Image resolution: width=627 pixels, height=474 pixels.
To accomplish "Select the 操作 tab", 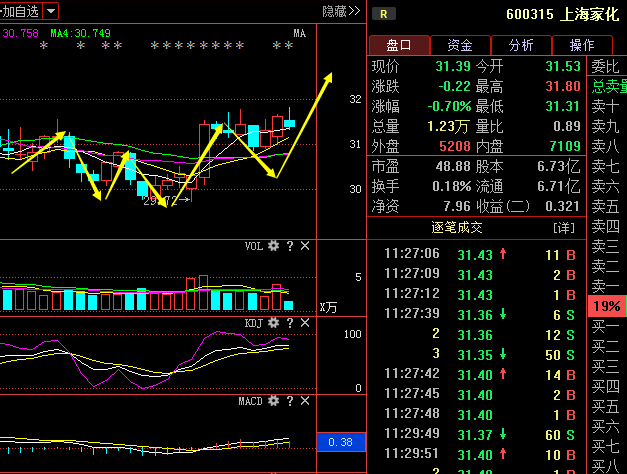I will [x=582, y=45].
